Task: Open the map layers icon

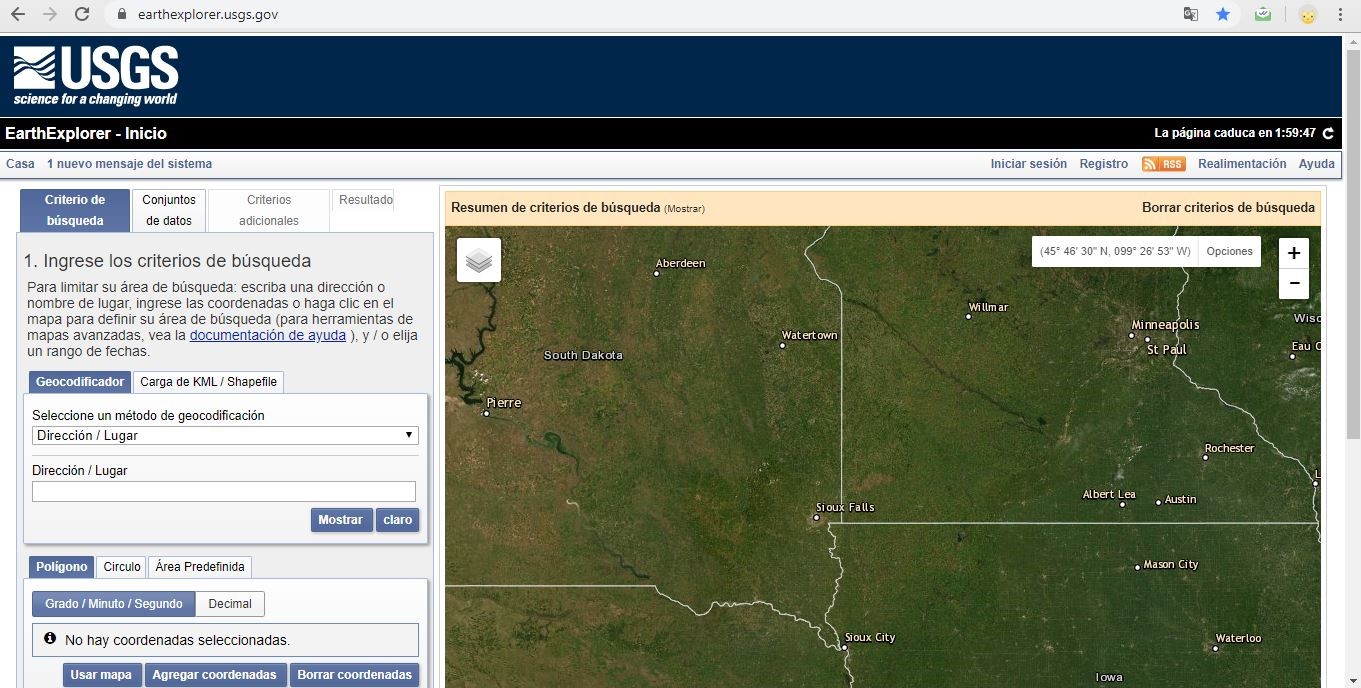Action: 479,260
